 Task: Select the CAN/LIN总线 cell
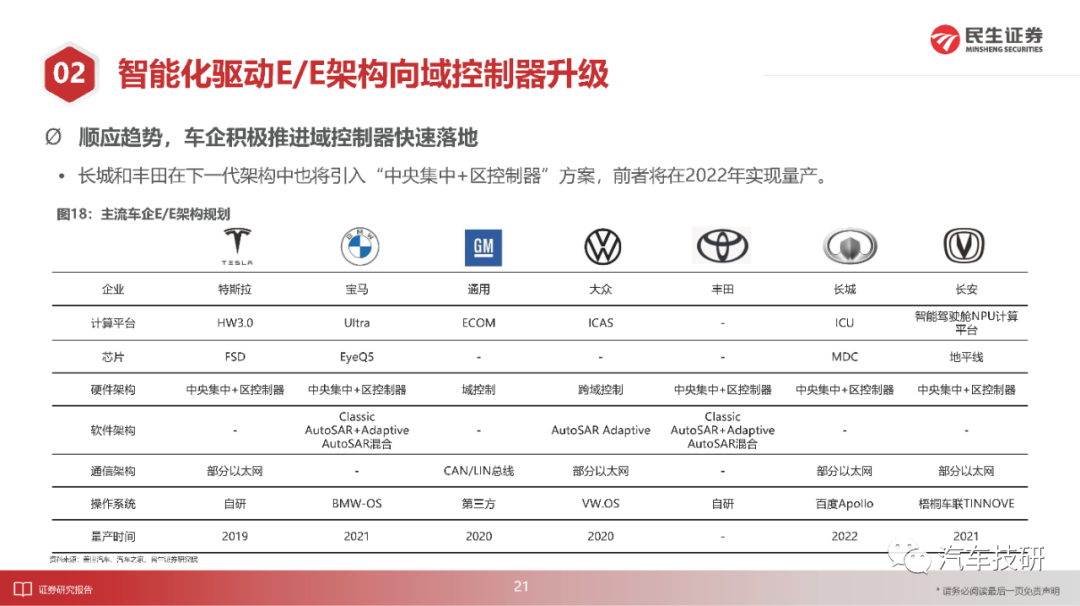click(479, 472)
